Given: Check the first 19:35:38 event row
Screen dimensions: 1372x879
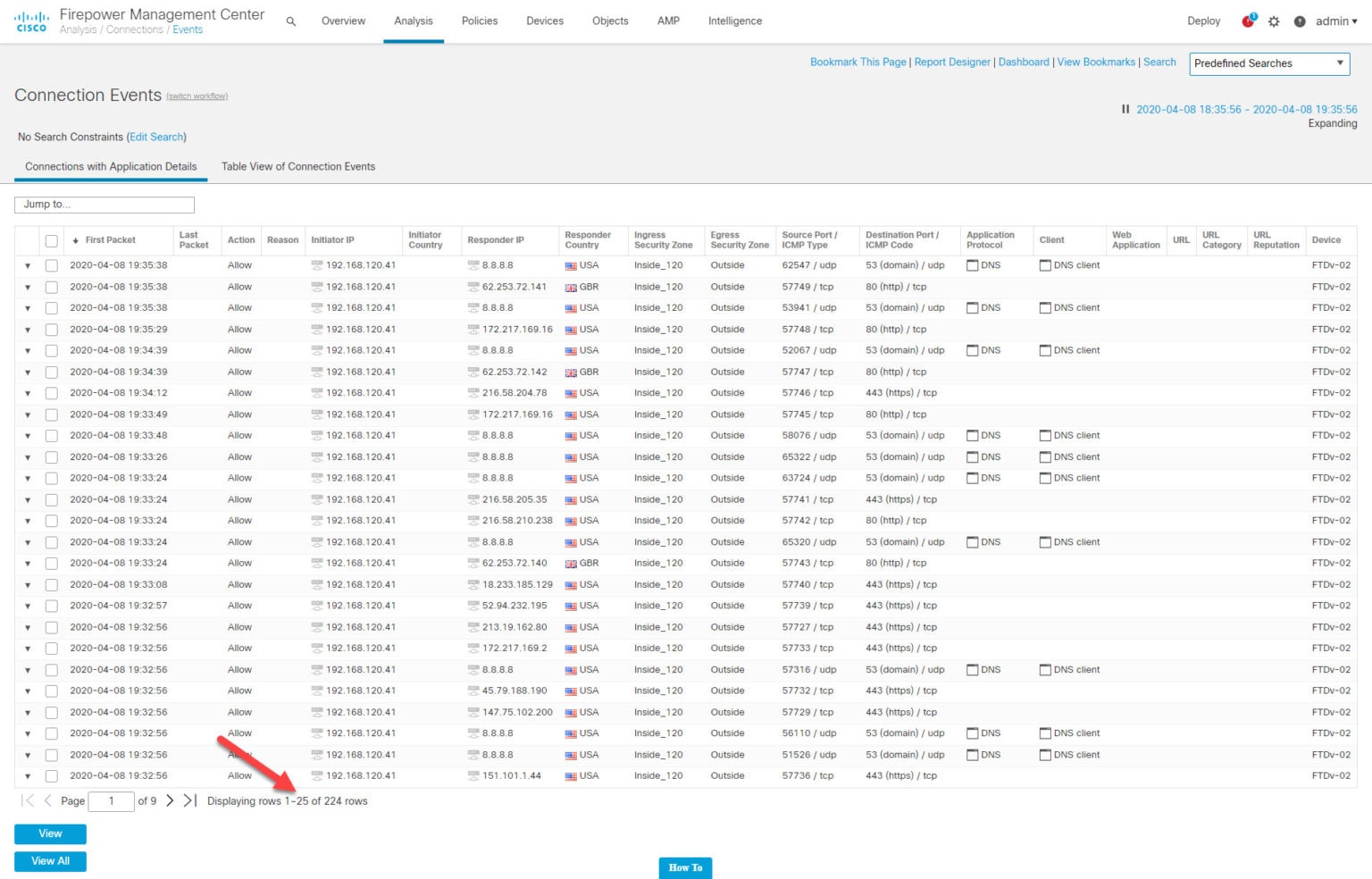Looking at the screenshot, I should click(51, 265).
